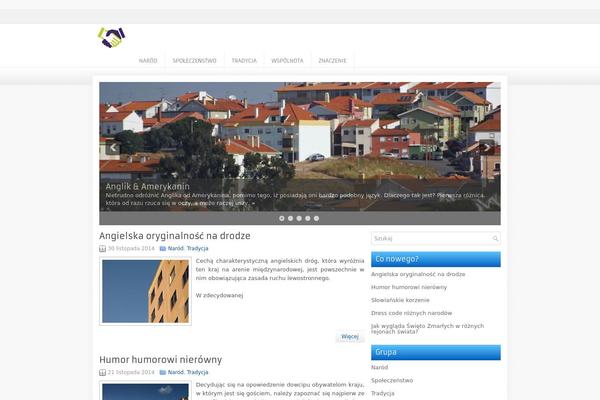
Task: Open sidebar link Dress code różnych narodów
Action: pos(412,313)
